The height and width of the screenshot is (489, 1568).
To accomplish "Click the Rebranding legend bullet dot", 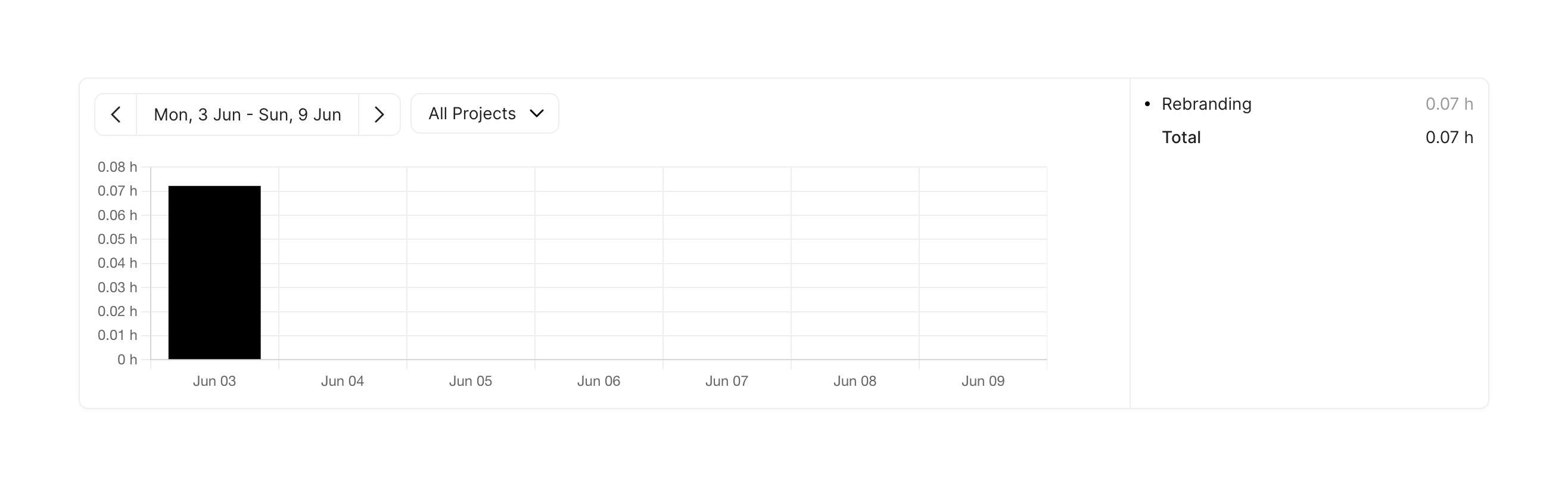I will pos(1147,104).
